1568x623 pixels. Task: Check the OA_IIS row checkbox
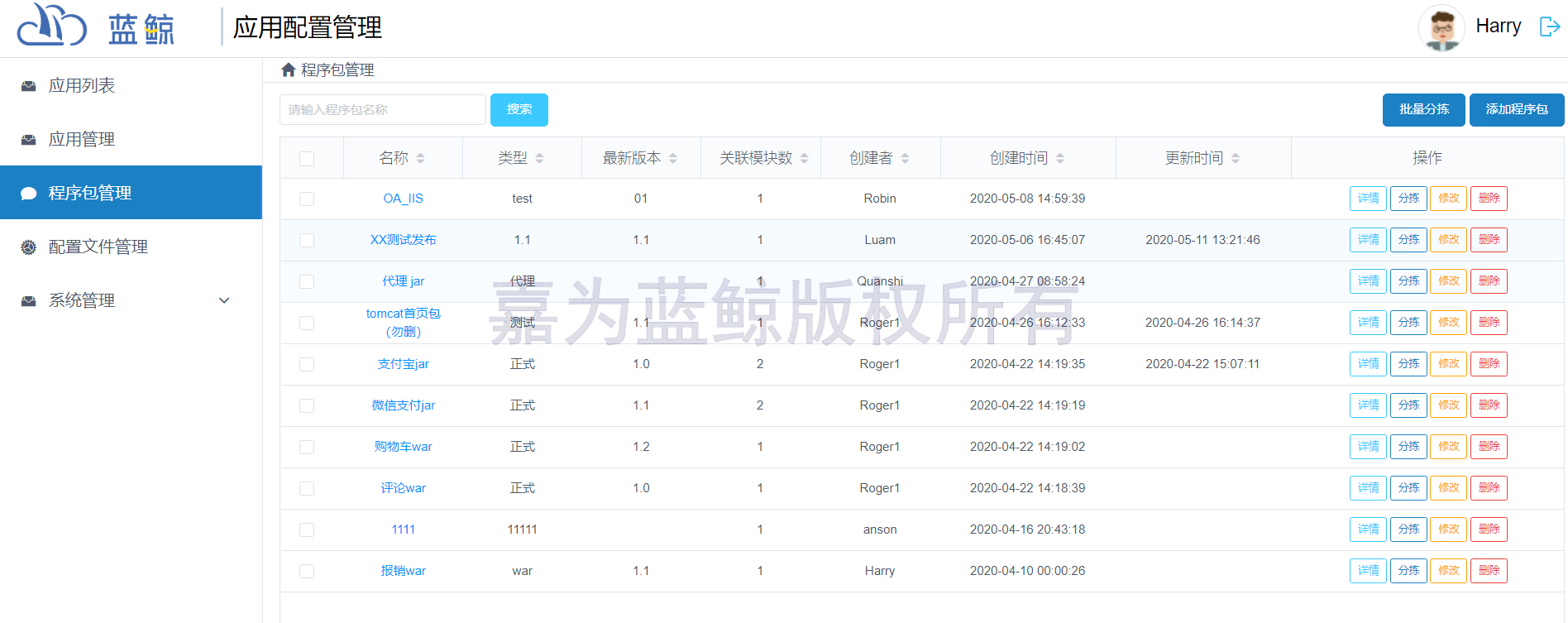[307, 199]
